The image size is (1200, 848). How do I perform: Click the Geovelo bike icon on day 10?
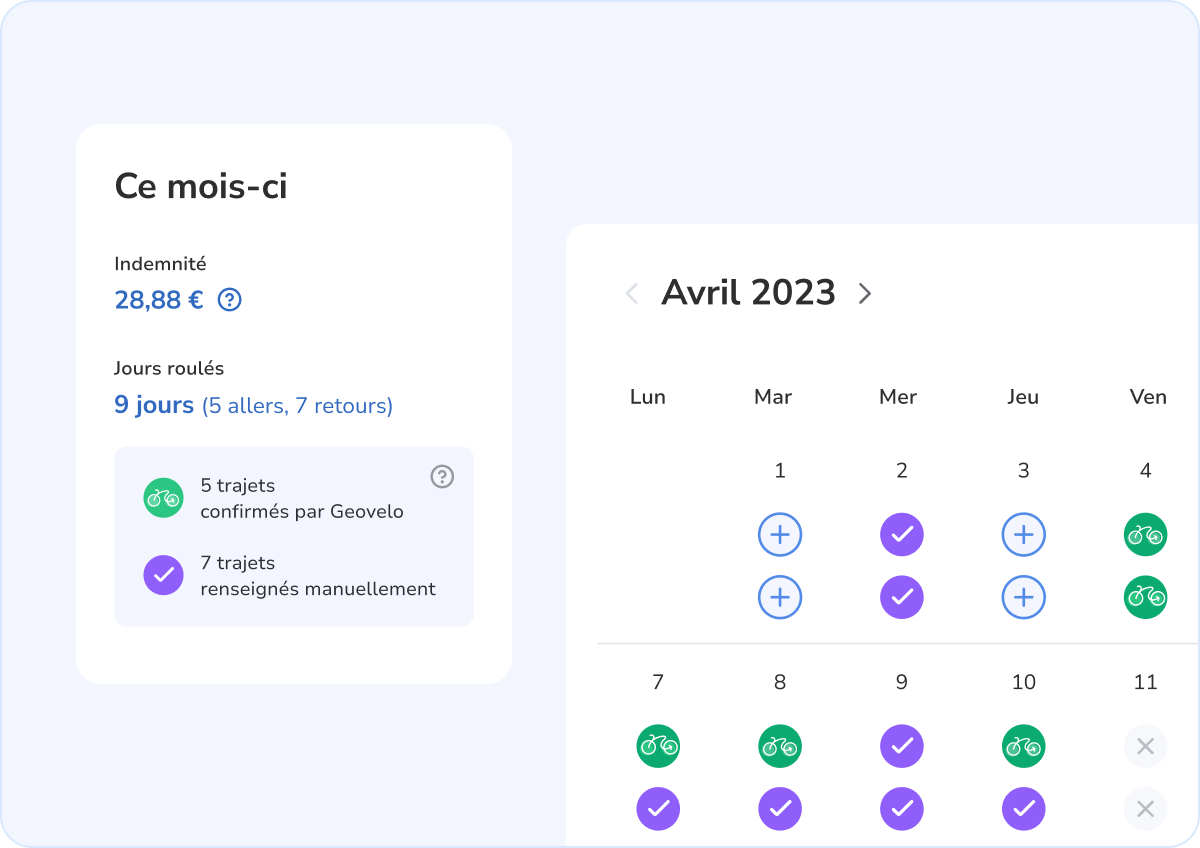coord(1024,746)
